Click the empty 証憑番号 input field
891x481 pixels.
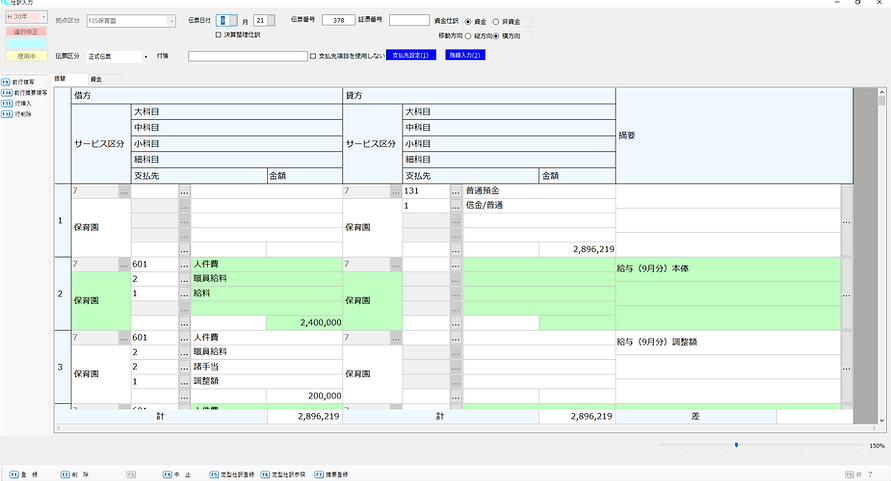pos(409,20)
